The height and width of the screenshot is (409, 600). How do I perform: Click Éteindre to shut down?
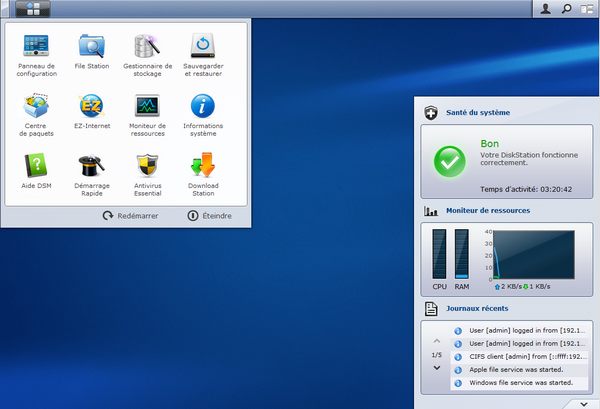tap(210, 216)
